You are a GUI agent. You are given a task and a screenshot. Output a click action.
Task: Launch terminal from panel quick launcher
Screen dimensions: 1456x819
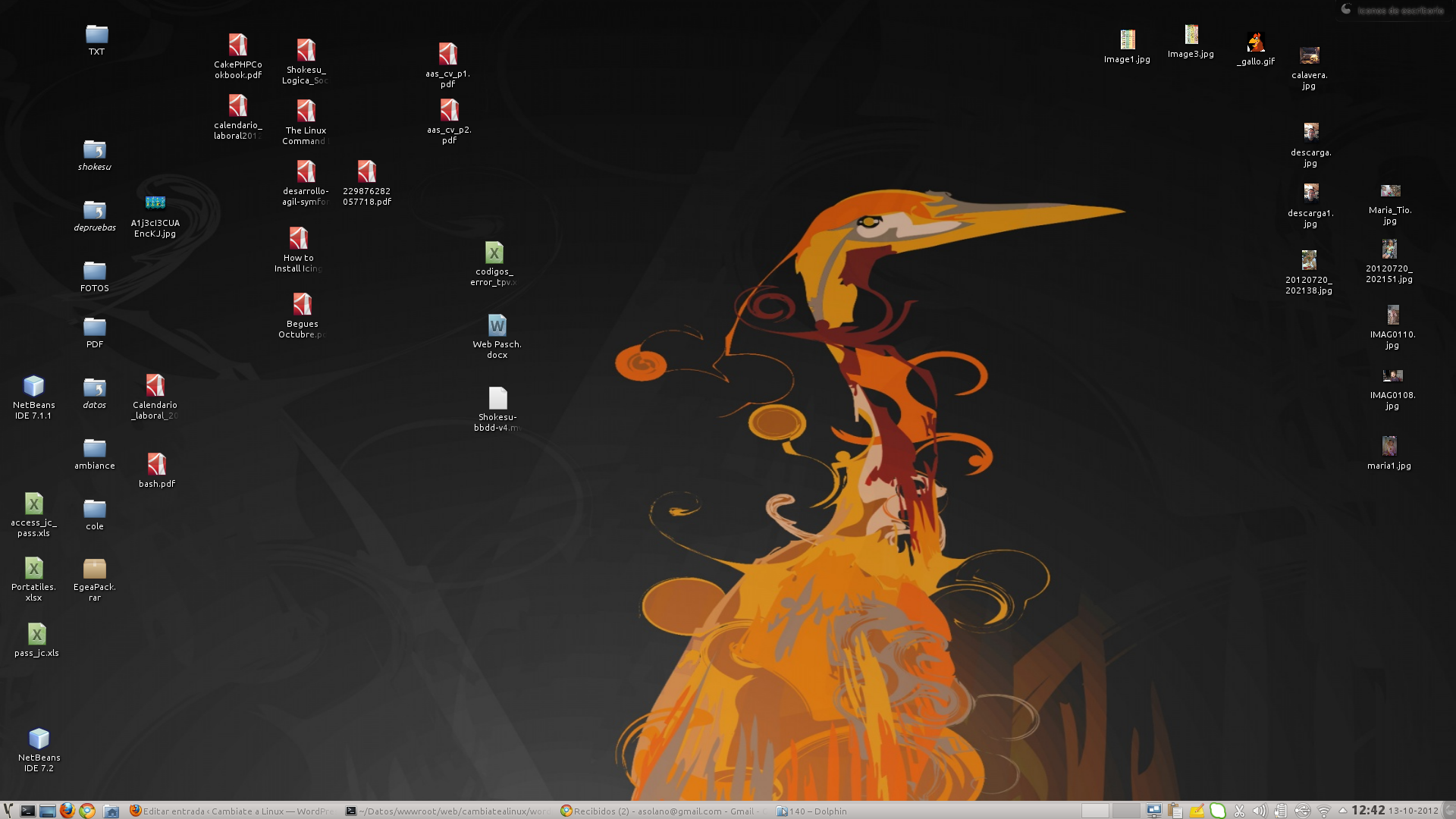(27, 811)
